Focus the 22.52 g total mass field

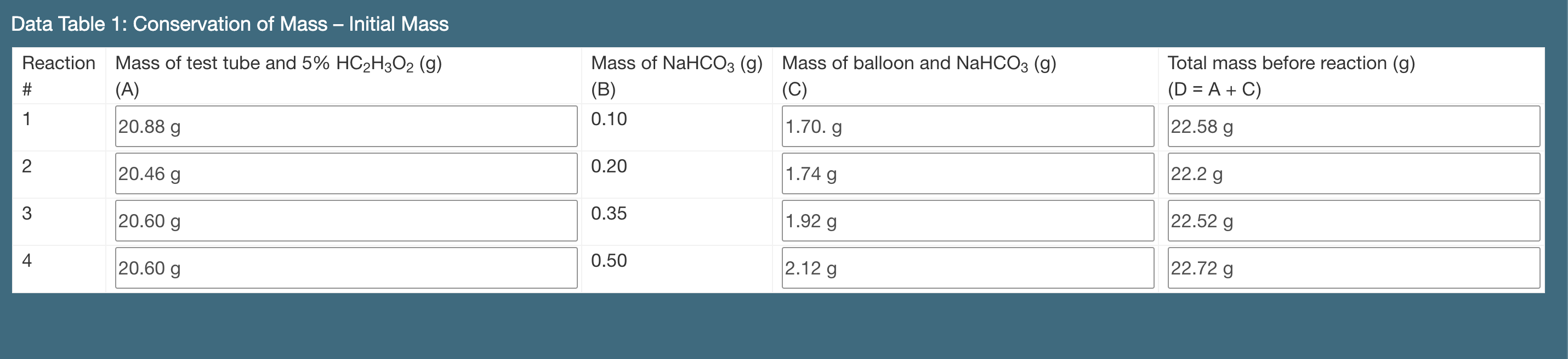pos(1353,221)
